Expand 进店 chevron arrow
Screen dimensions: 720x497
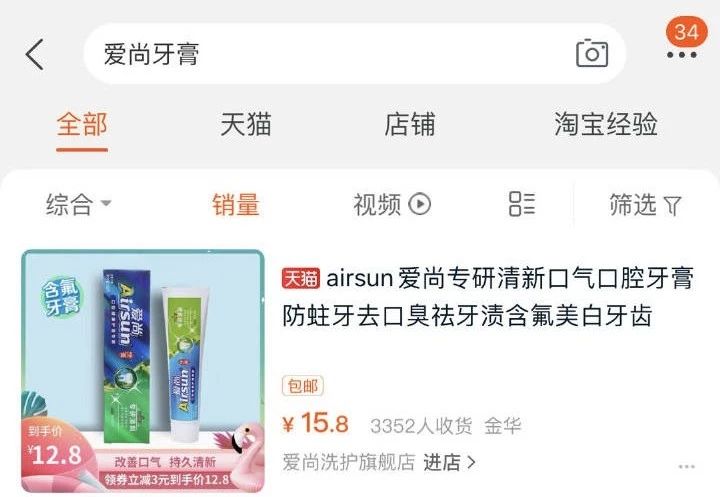coord(471,462)
